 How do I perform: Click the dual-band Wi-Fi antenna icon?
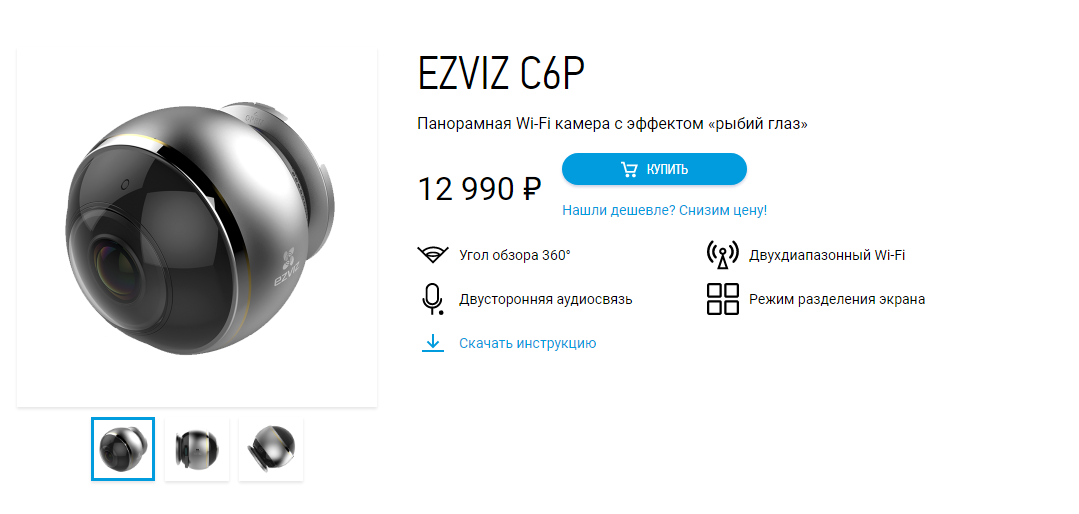tap(723, 255)
